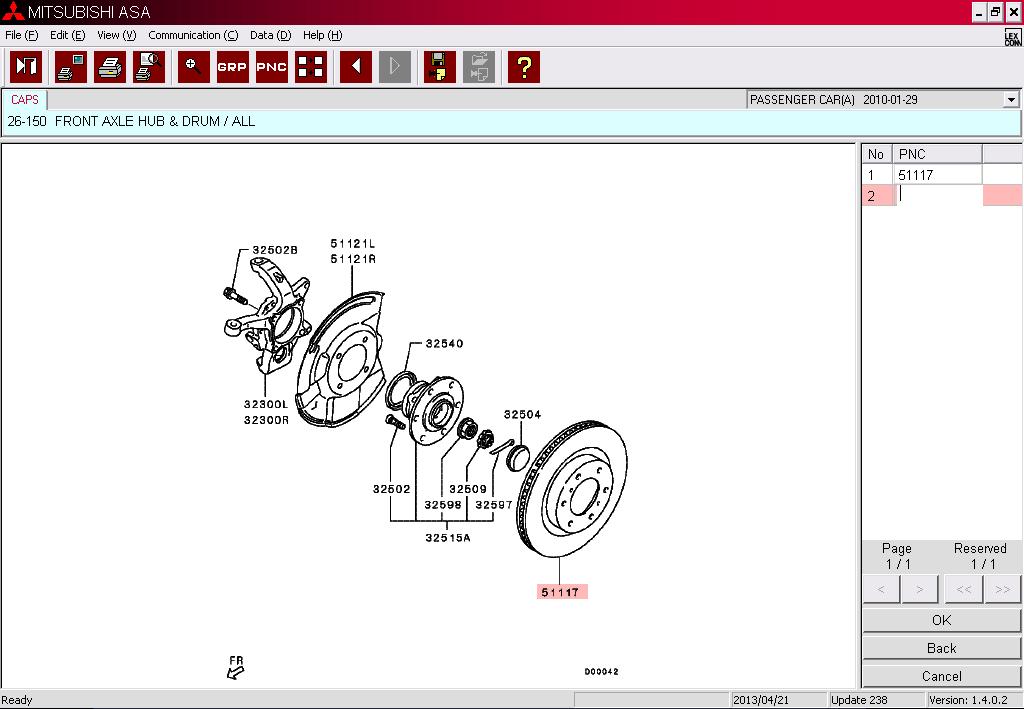Click the back arrow toolbar icon
This screenshot has height=709, width=1024.
click(355, 67)
